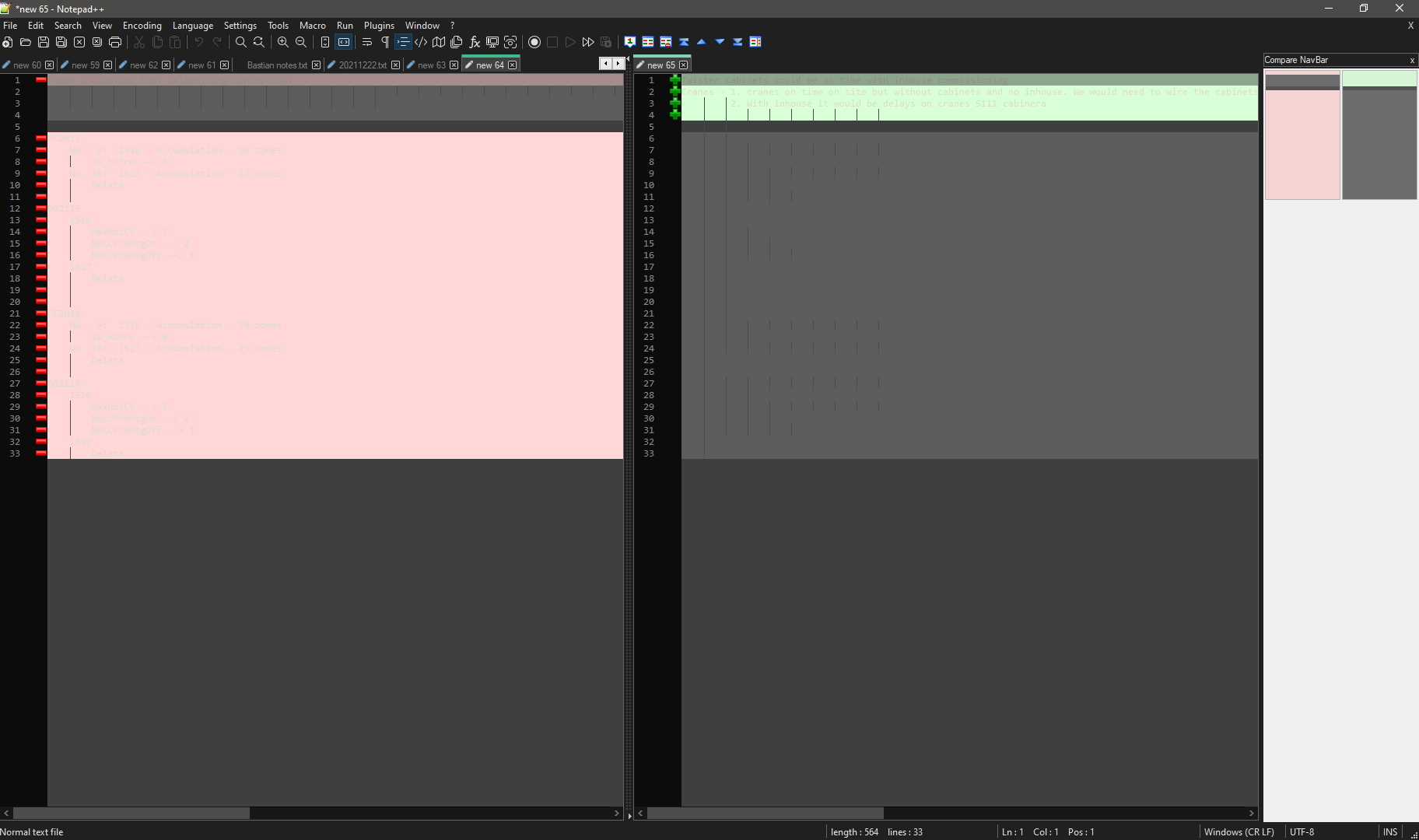Screen dimensions: 1419x840
Task: Save the current file with the Save icon
Action: 44,42
